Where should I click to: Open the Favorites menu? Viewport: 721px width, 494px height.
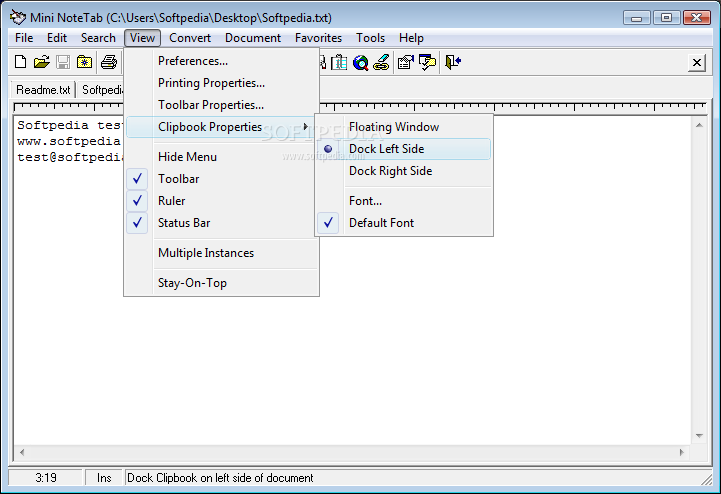(x=318, y=38)
